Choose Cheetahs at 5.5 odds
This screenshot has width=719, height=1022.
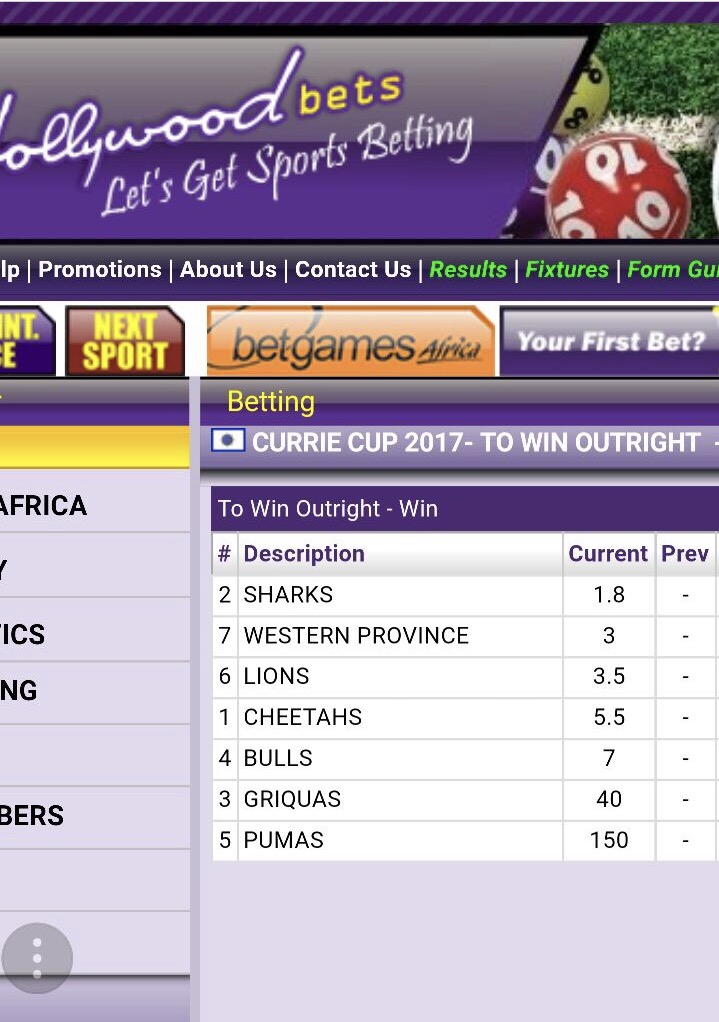pyautogui.click(x=608, y=718)
